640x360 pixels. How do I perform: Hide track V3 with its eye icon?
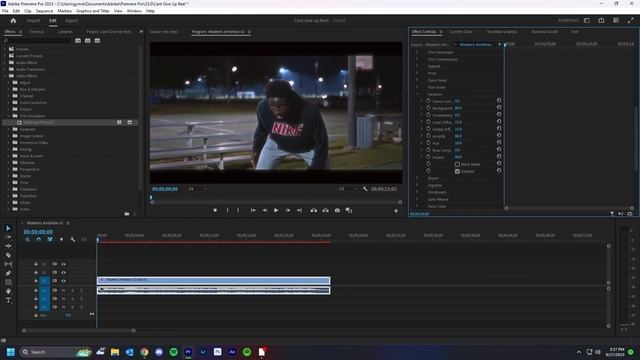(x=63, y=264)
